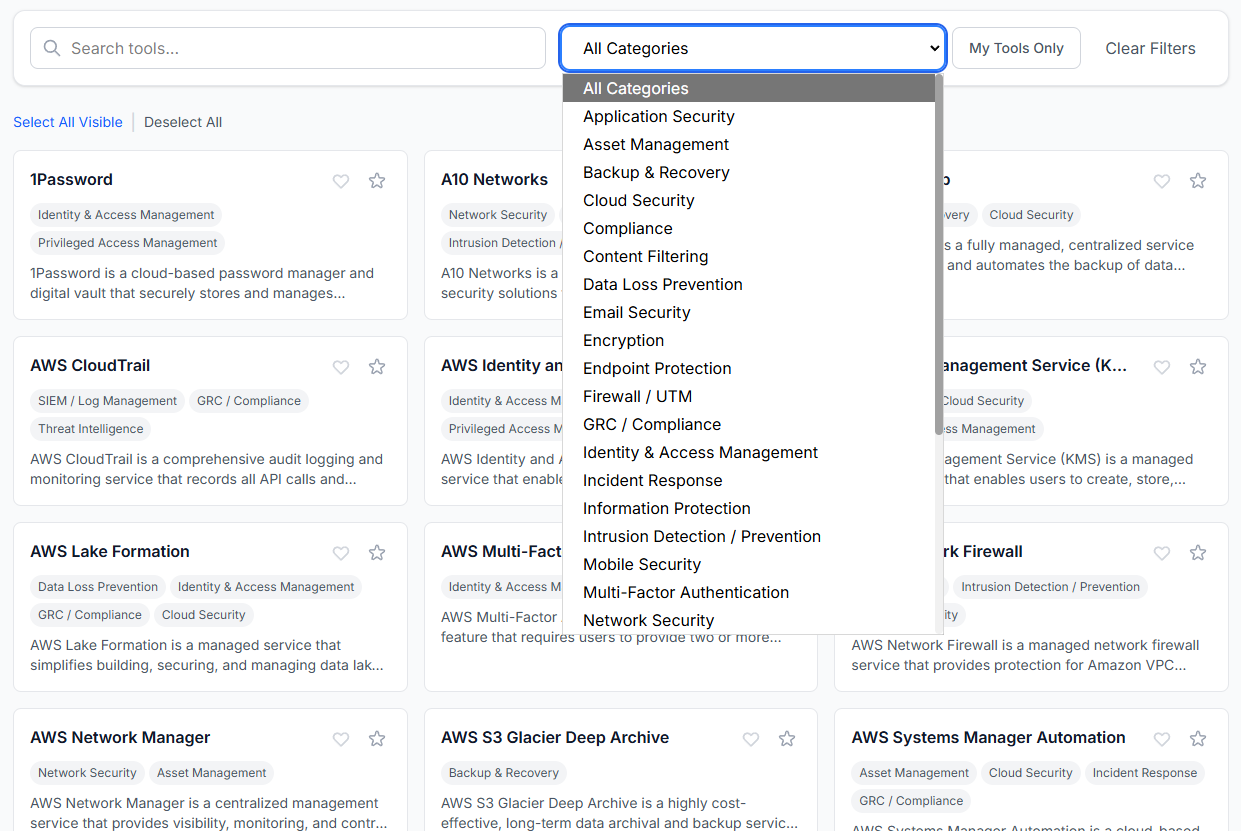The image size is (1241, 831).
Task: Pick GRC / Compliance from category list
Action: click(x=748, y=424)
